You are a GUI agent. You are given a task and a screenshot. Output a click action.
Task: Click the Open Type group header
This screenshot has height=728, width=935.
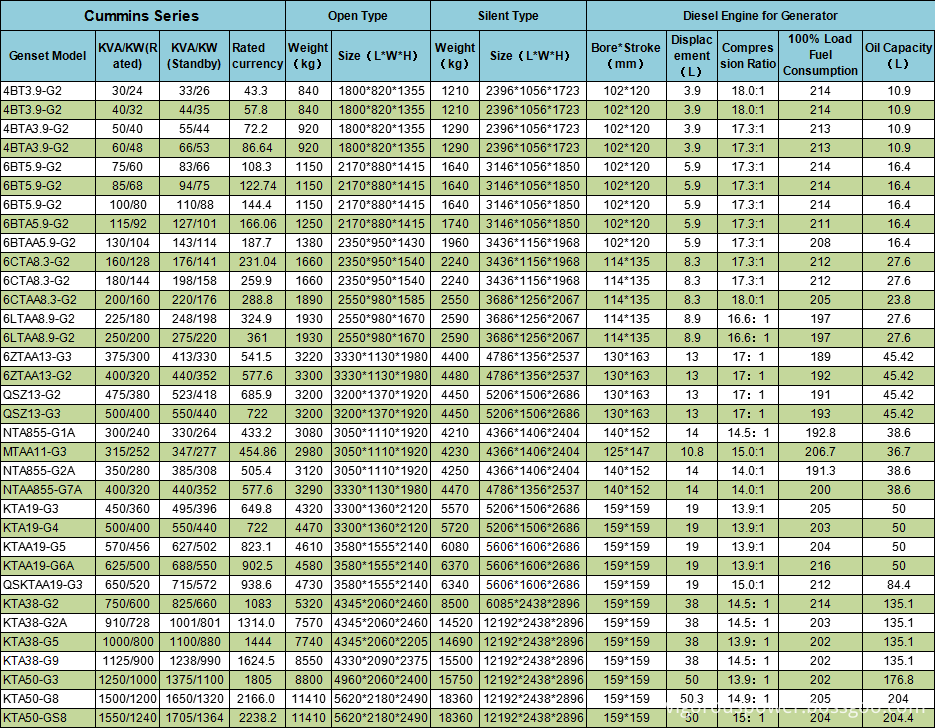[x=357, y=16]
